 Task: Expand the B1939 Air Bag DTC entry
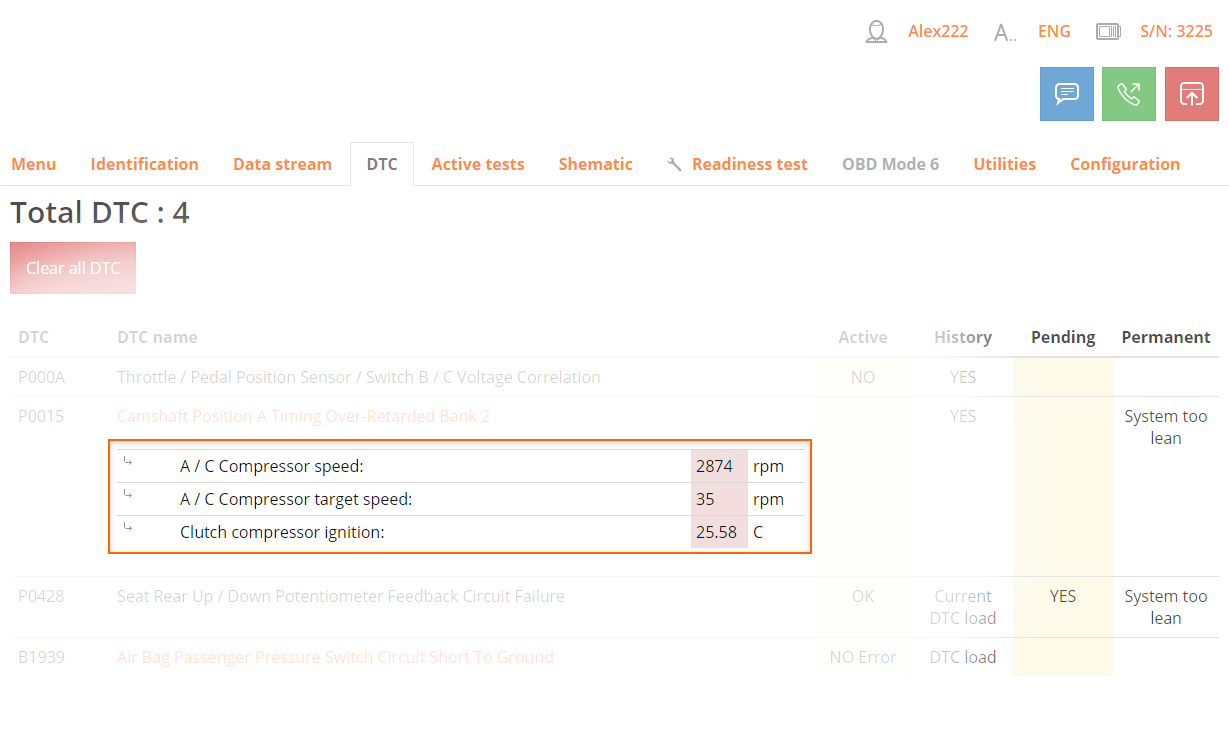pos(335,657)
